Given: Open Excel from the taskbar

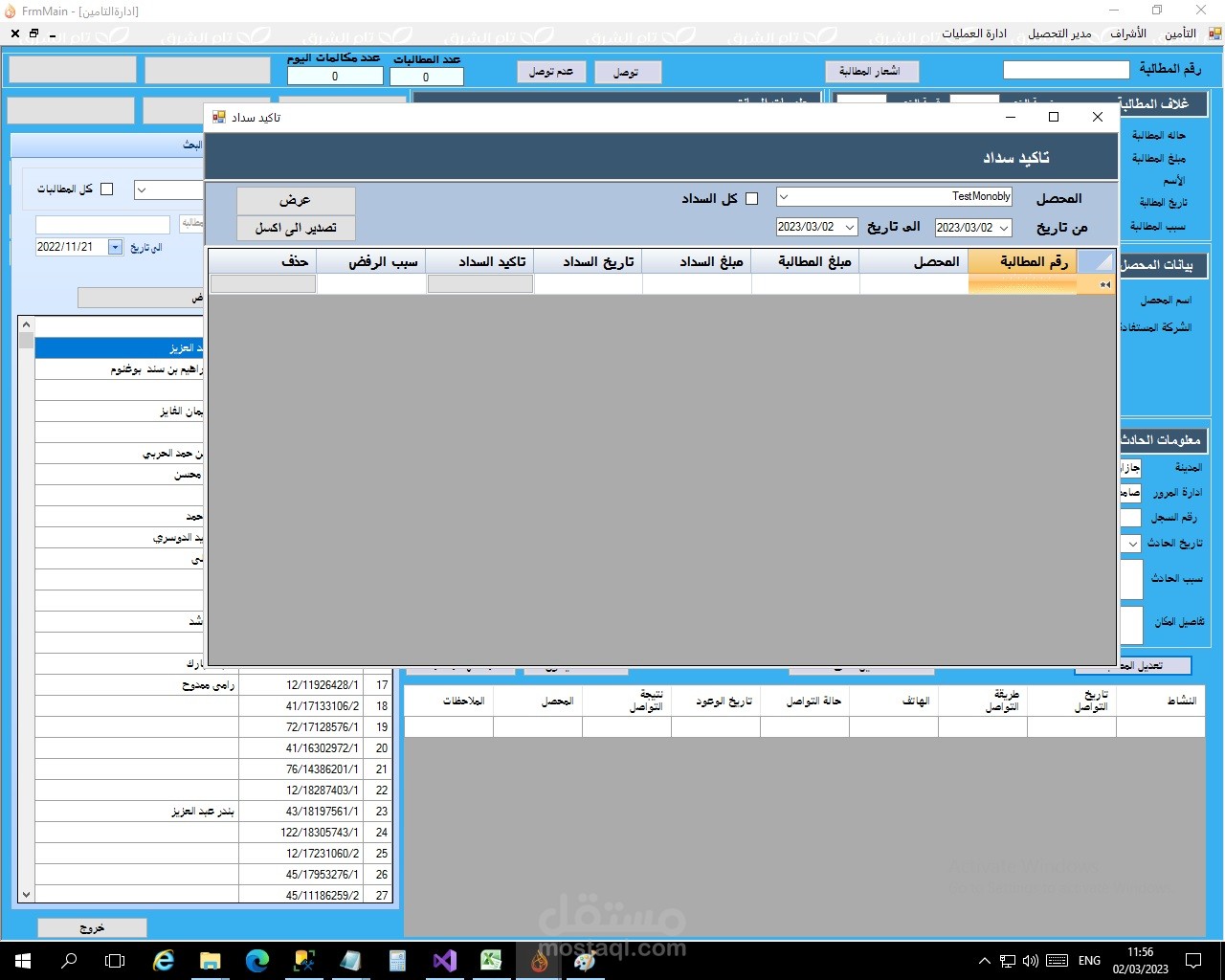Looking at the screenshot, I should tap(492, 961).
